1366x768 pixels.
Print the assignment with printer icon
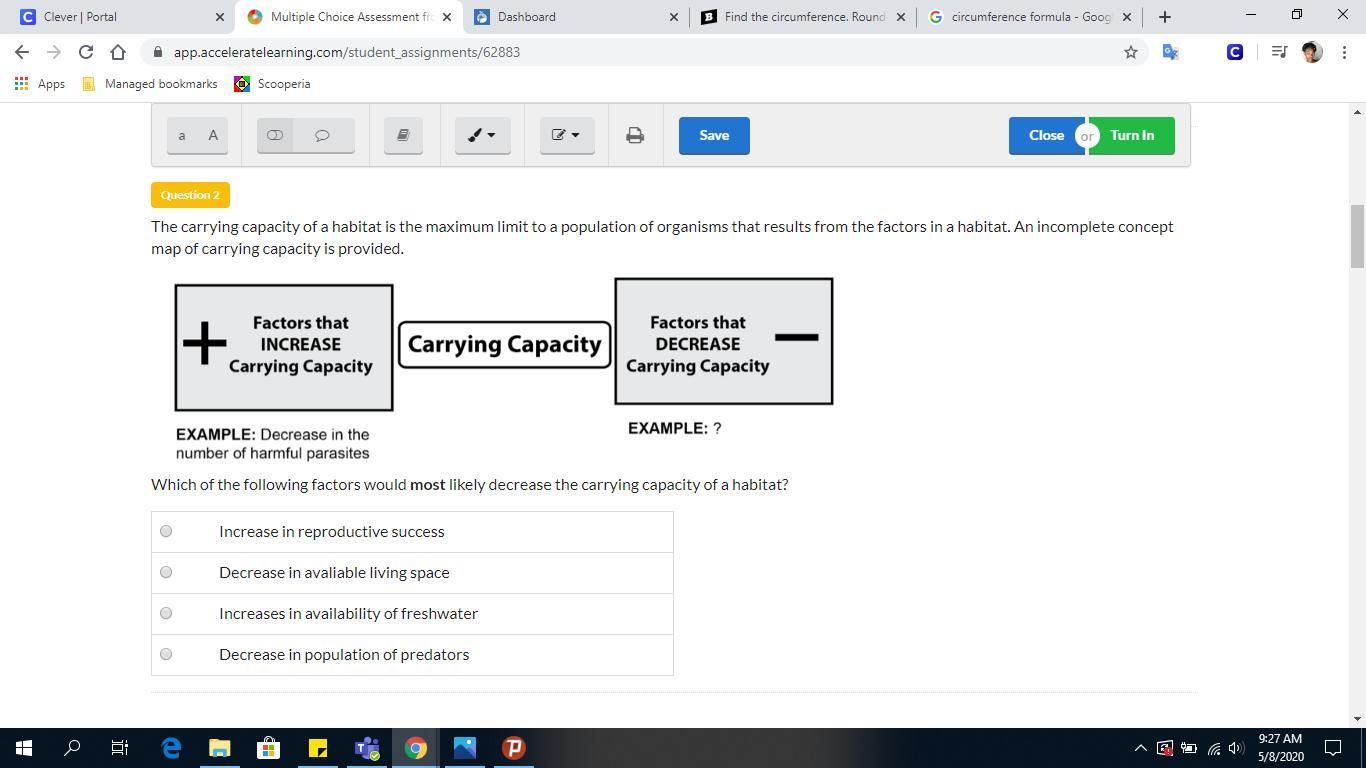[x=635, y=135]
